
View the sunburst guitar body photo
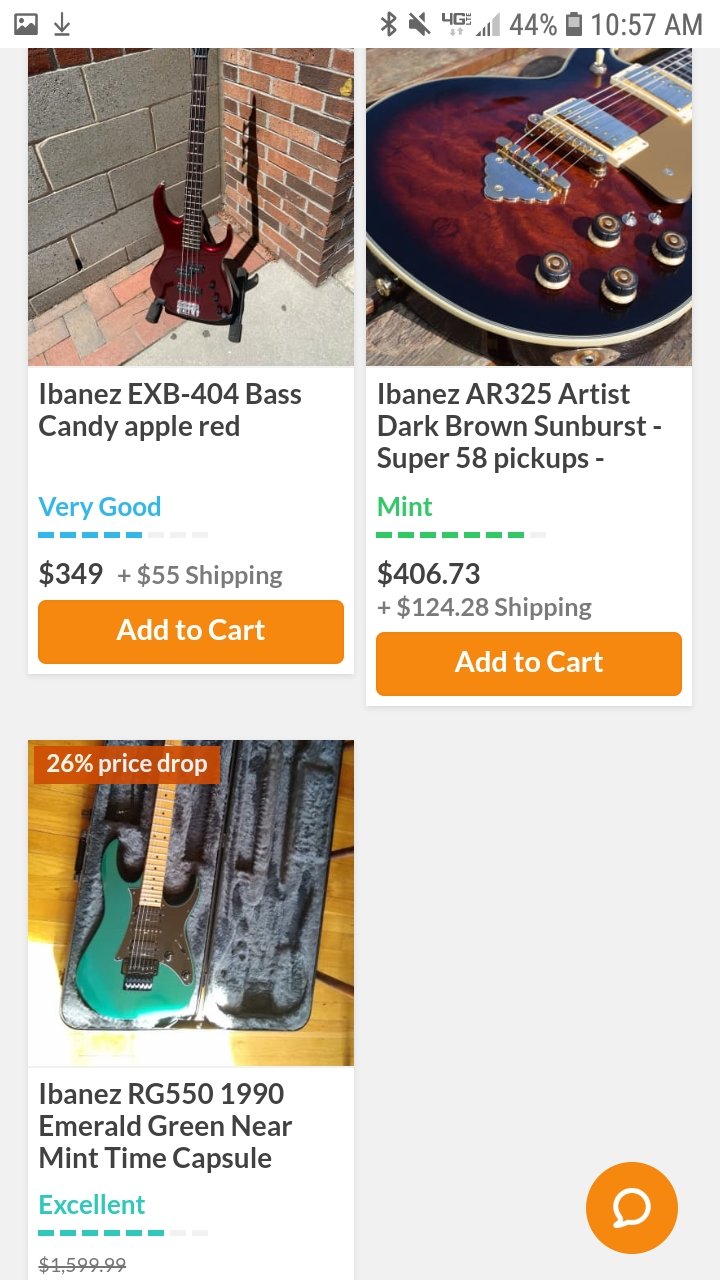(529, 207)
